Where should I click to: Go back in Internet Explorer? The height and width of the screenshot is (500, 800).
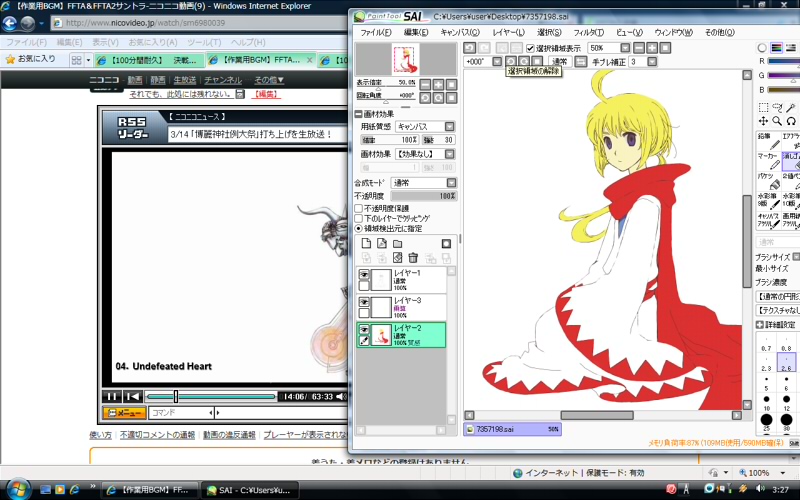10,23
